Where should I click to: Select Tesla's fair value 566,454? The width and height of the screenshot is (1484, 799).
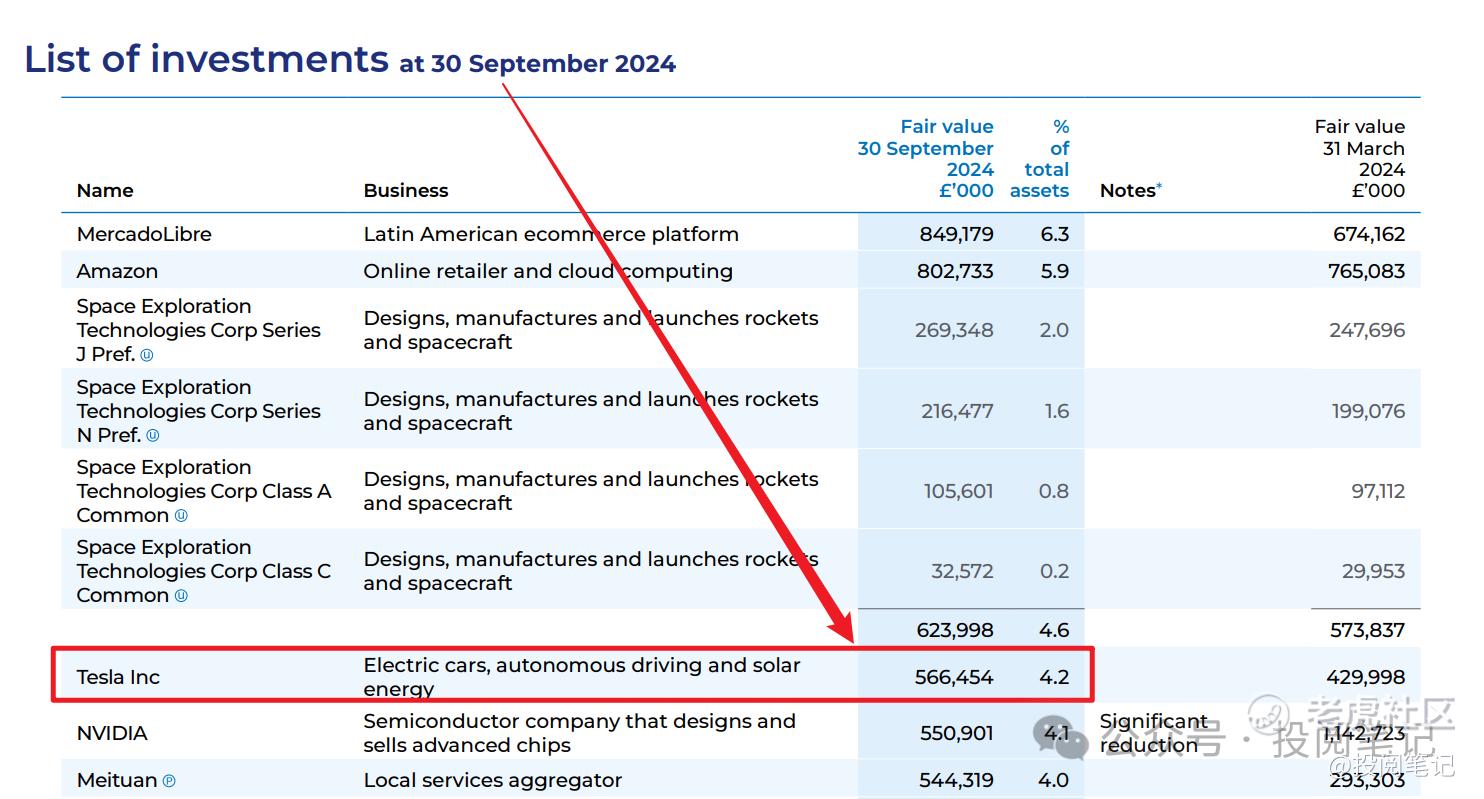click(954, 677)
